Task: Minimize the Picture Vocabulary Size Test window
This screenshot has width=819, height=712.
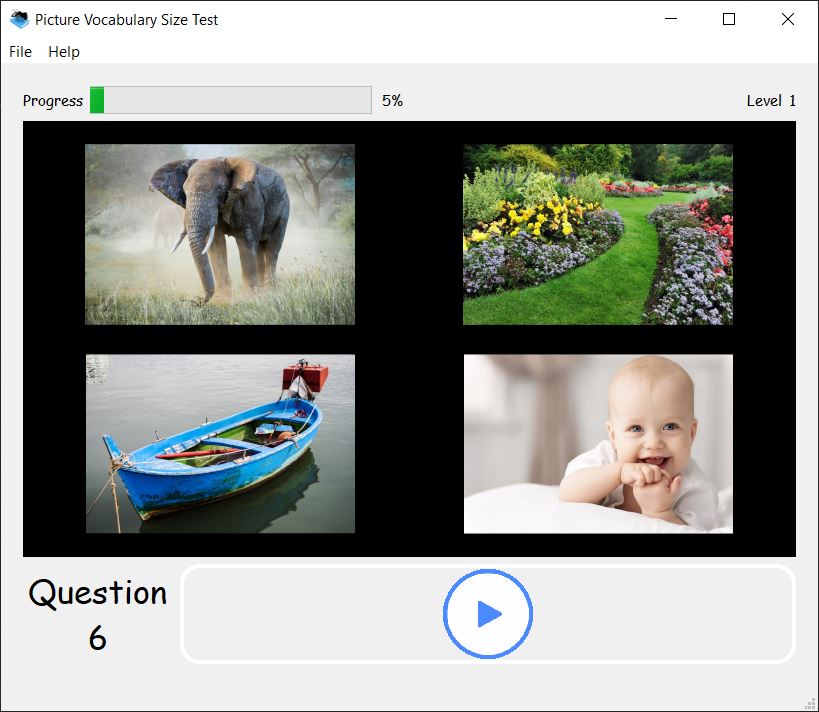Action: 670,19
